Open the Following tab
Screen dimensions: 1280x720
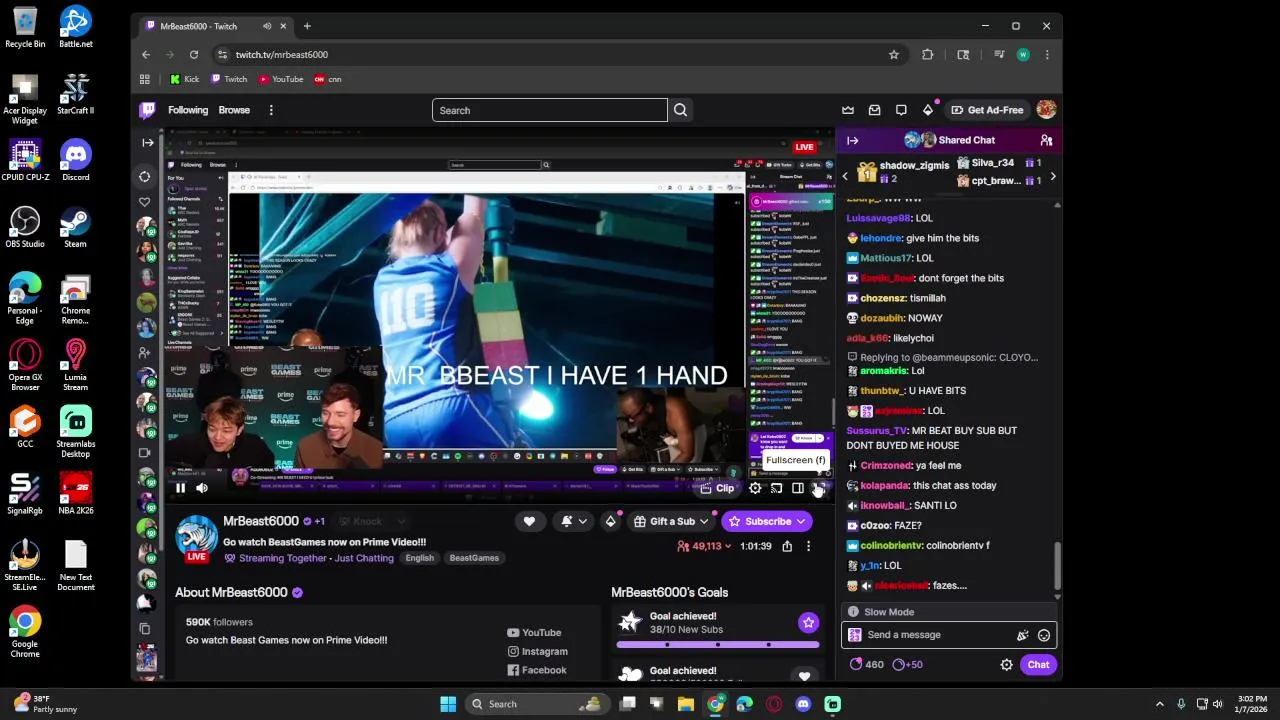click(x=188, y=110)
